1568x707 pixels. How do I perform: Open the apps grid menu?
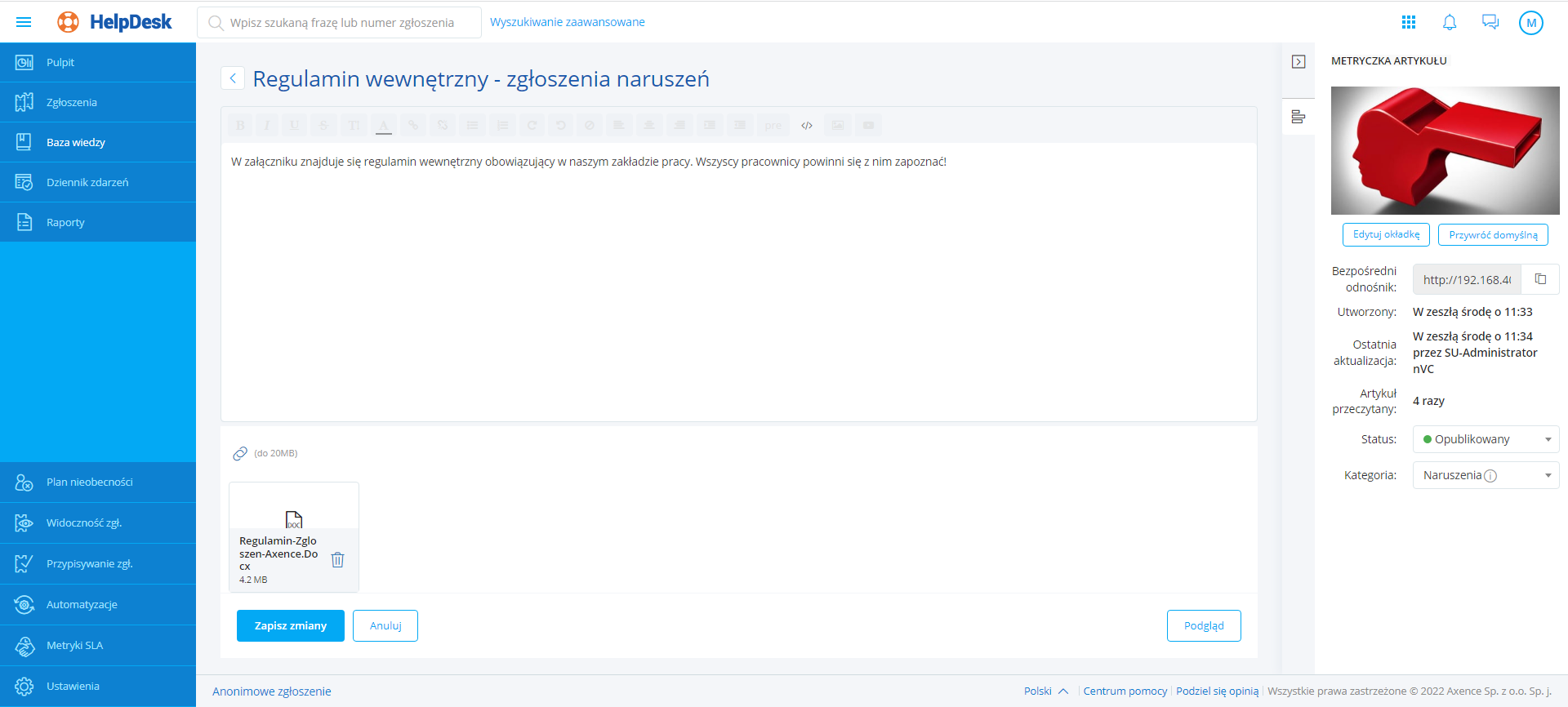click(1409, 23)
